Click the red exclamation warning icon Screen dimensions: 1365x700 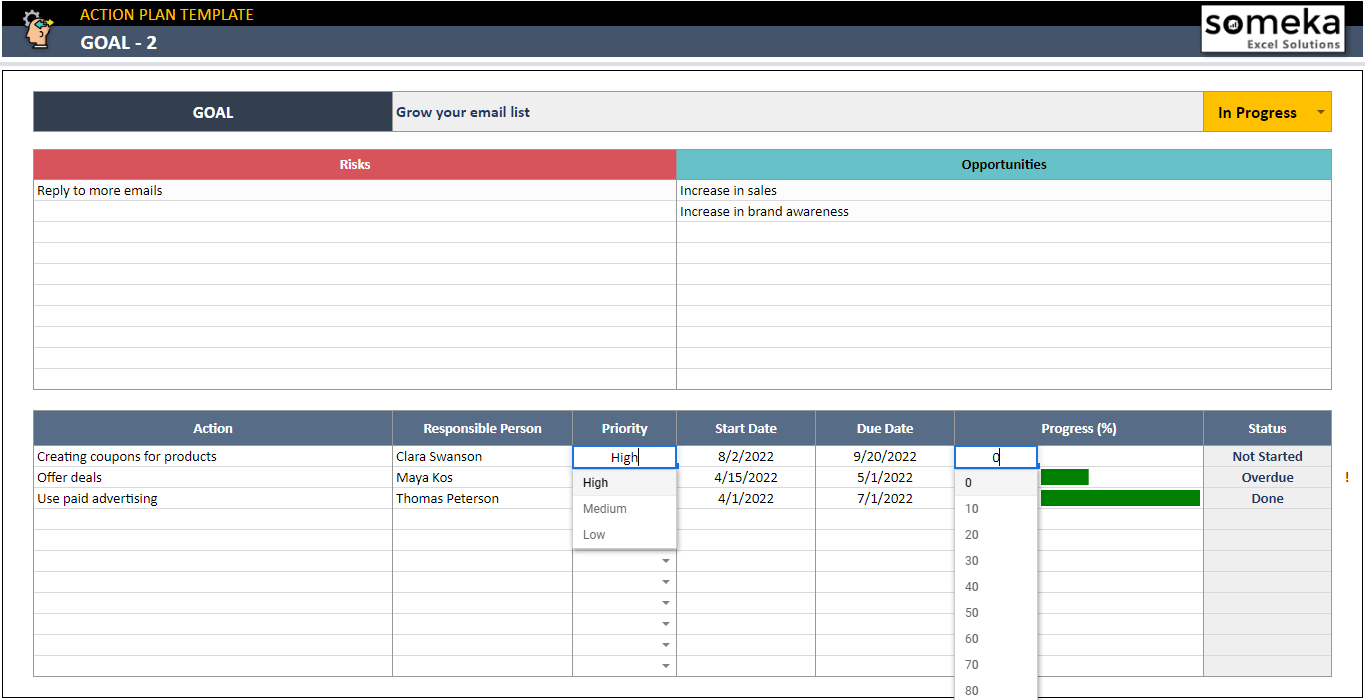[x=1345, y=477]
